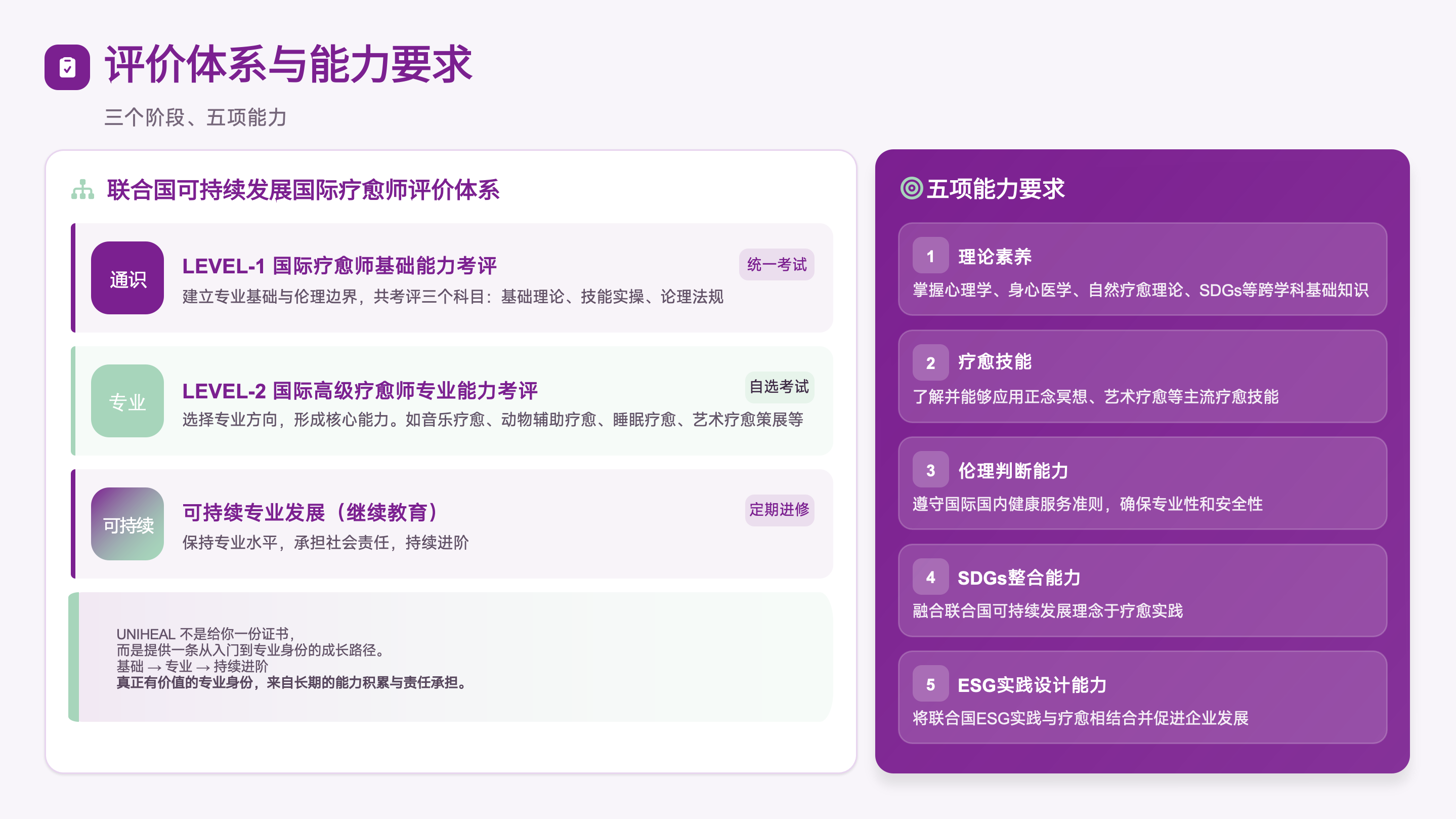Click number badge 2 beside 疗愈技能
This screenshot has width=1456, height=819.
[x=930, y=362]
